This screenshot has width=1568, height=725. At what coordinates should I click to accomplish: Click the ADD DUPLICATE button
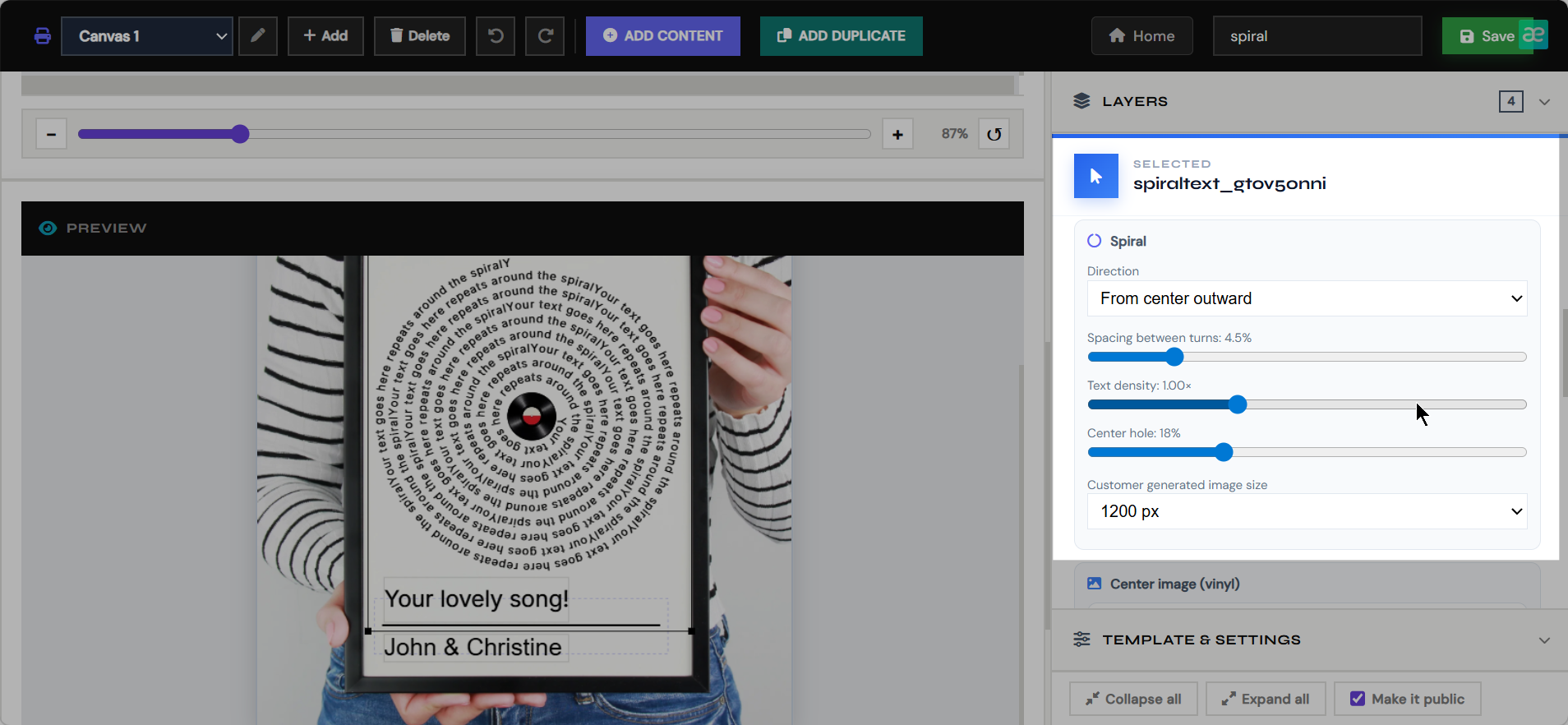pyautogui.click(x=842, y=36)
